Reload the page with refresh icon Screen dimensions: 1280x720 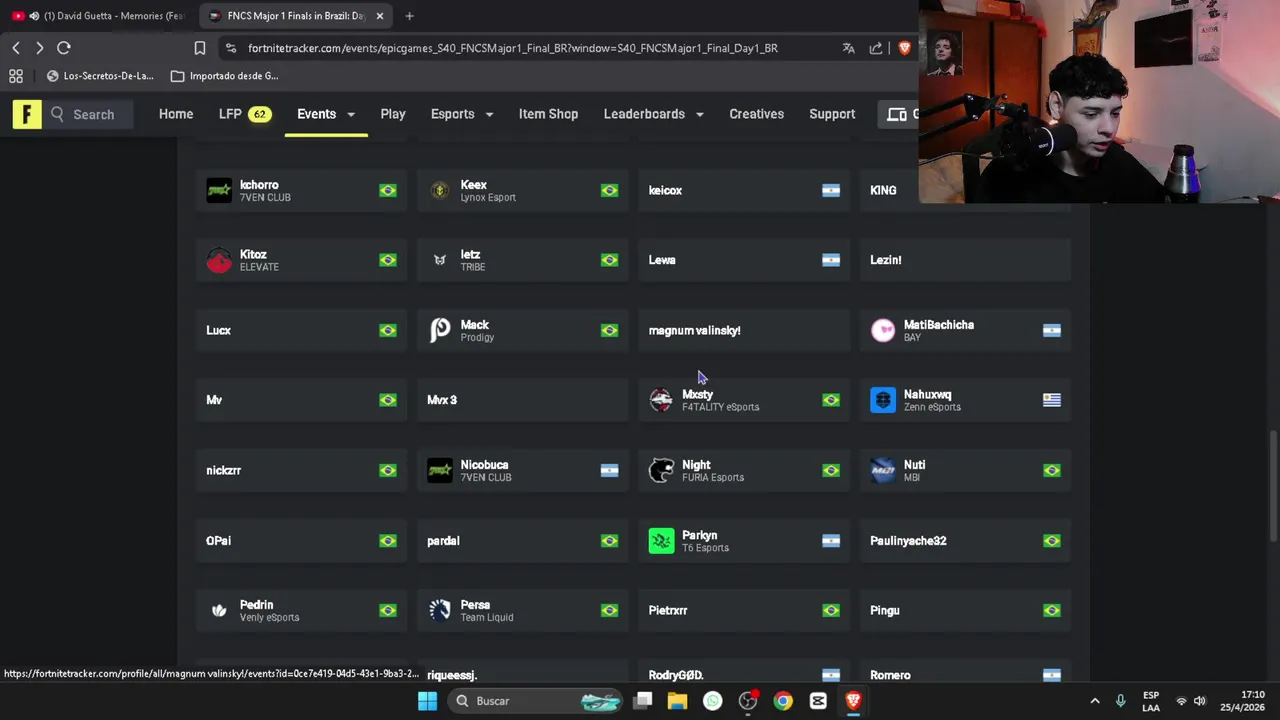(x=64, y=48)
